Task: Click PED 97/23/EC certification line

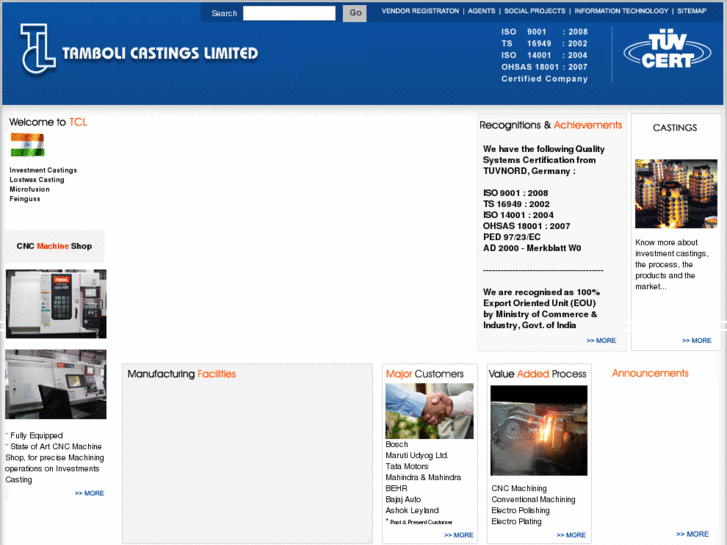Action: pos(512,237)
